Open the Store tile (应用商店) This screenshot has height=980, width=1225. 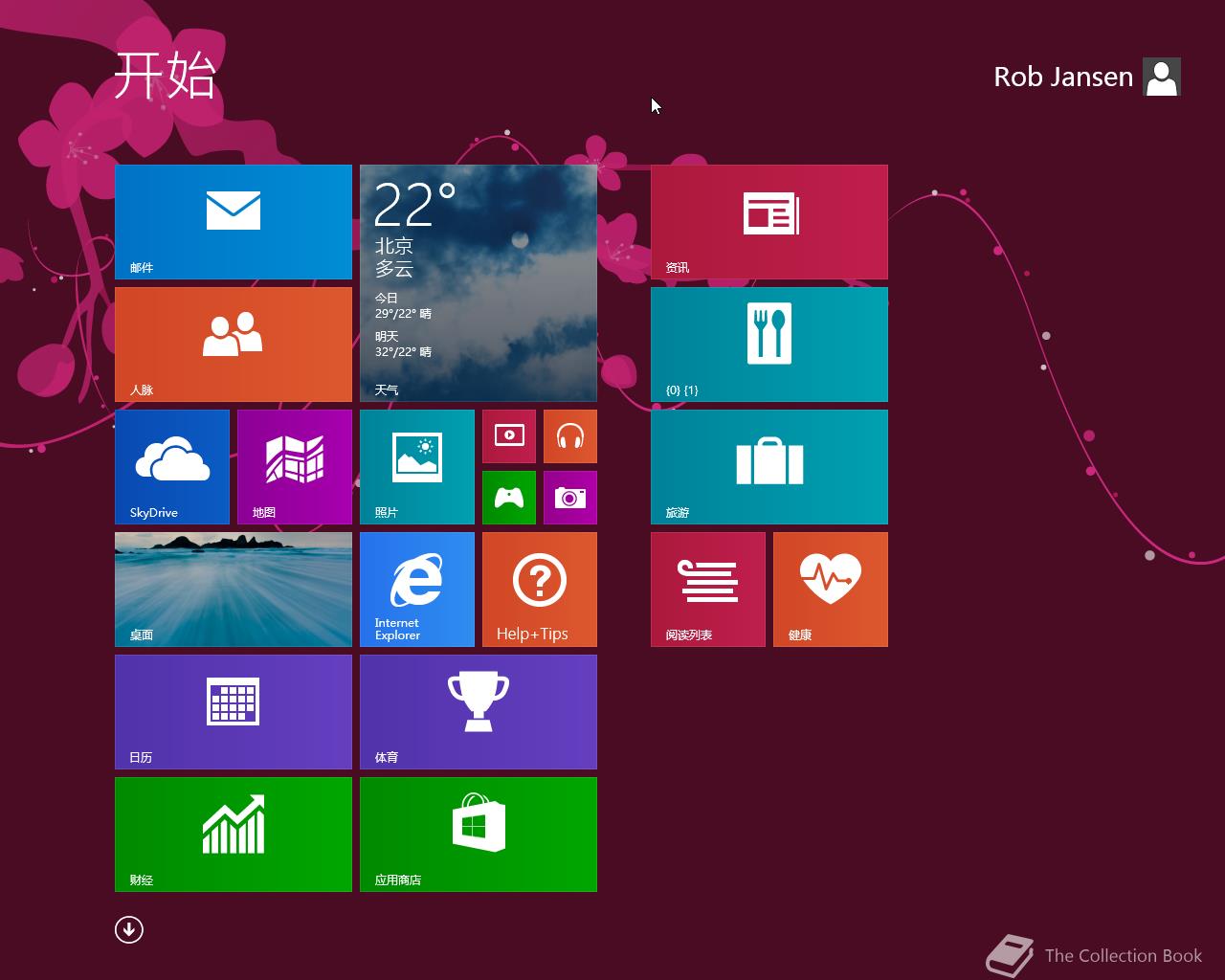point(479,835)
